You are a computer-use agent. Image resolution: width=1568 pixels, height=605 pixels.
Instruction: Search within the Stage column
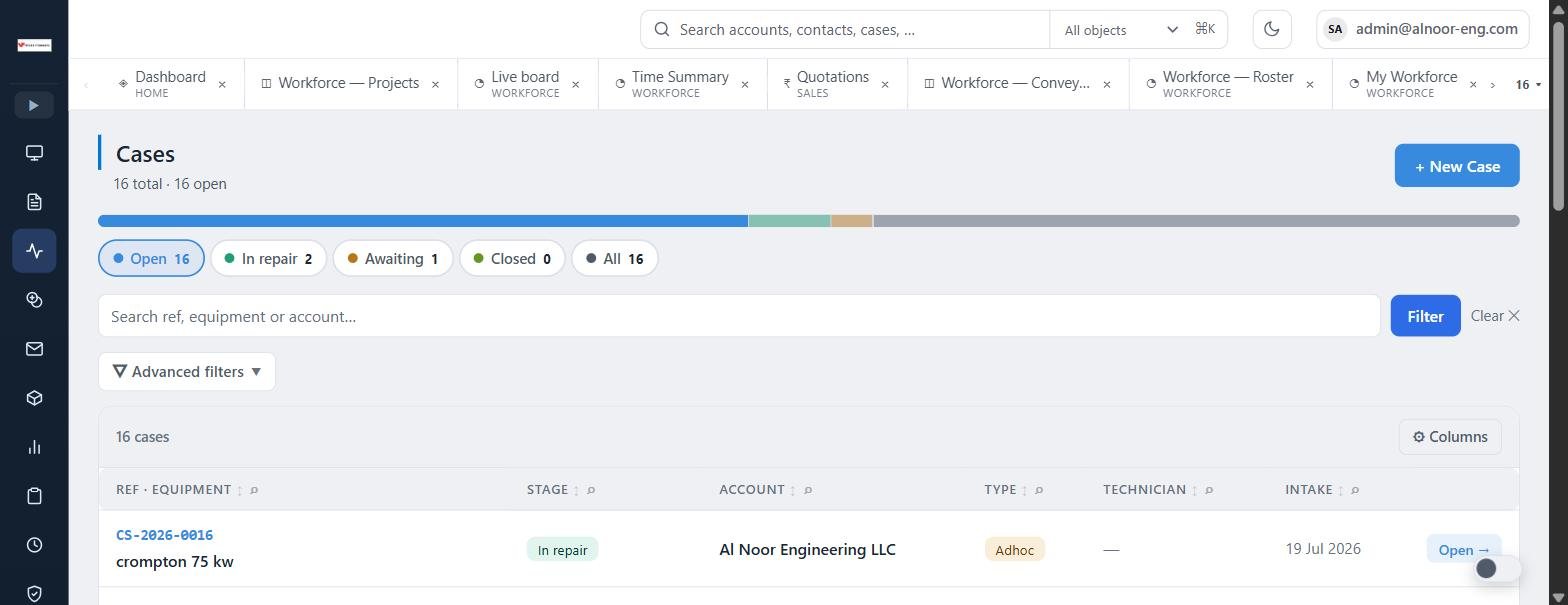click(x=591, y=490)
